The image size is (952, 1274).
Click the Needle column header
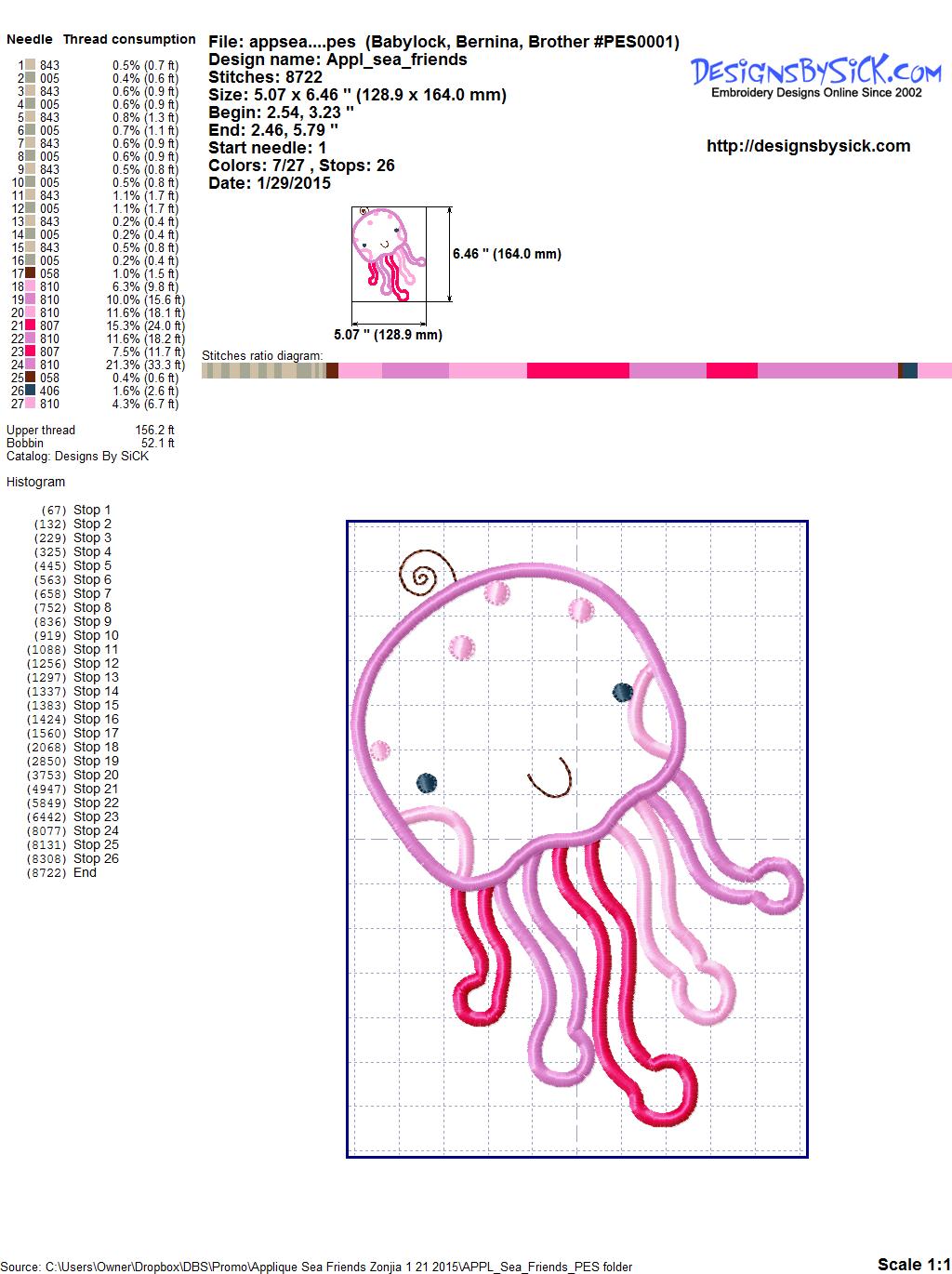pyautogui.click(x=30, y=39)
